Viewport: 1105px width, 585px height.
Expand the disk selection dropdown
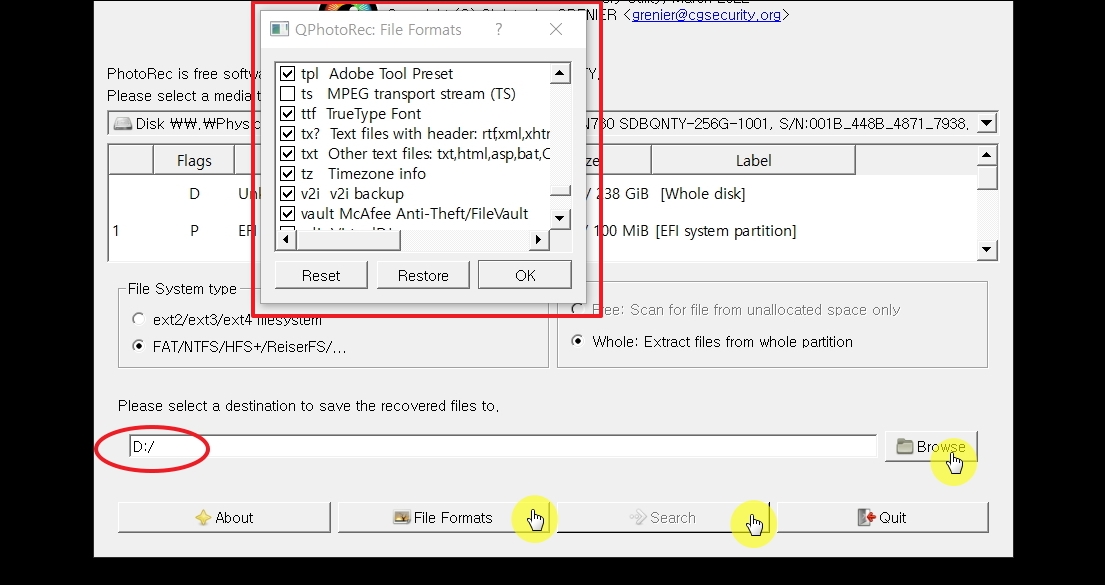tap(987, 123)
